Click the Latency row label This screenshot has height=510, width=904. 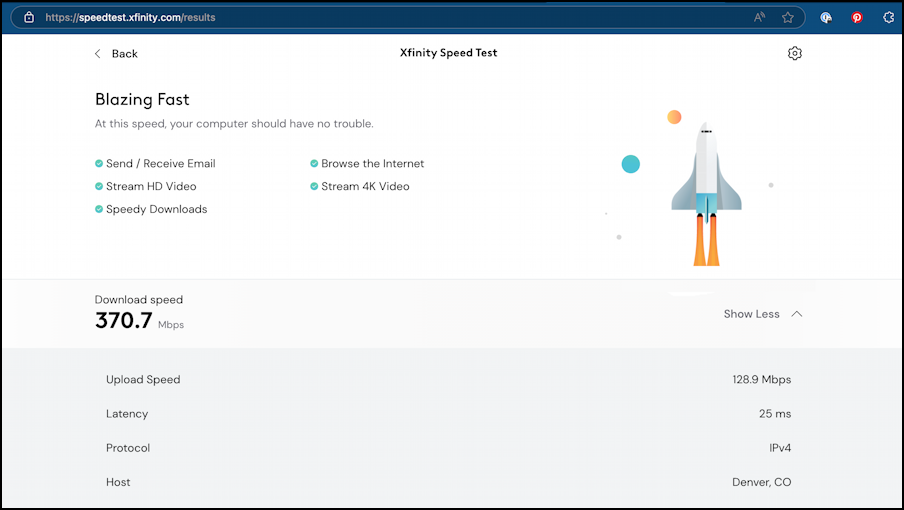point(127,414)
